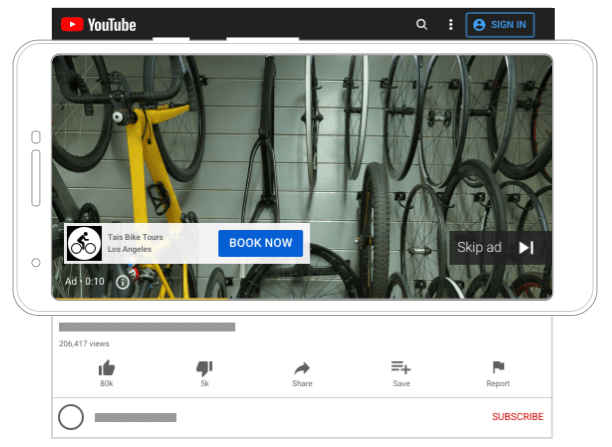Click the SIGN IN button
The image size is (612, 447).
pos(500,25)
